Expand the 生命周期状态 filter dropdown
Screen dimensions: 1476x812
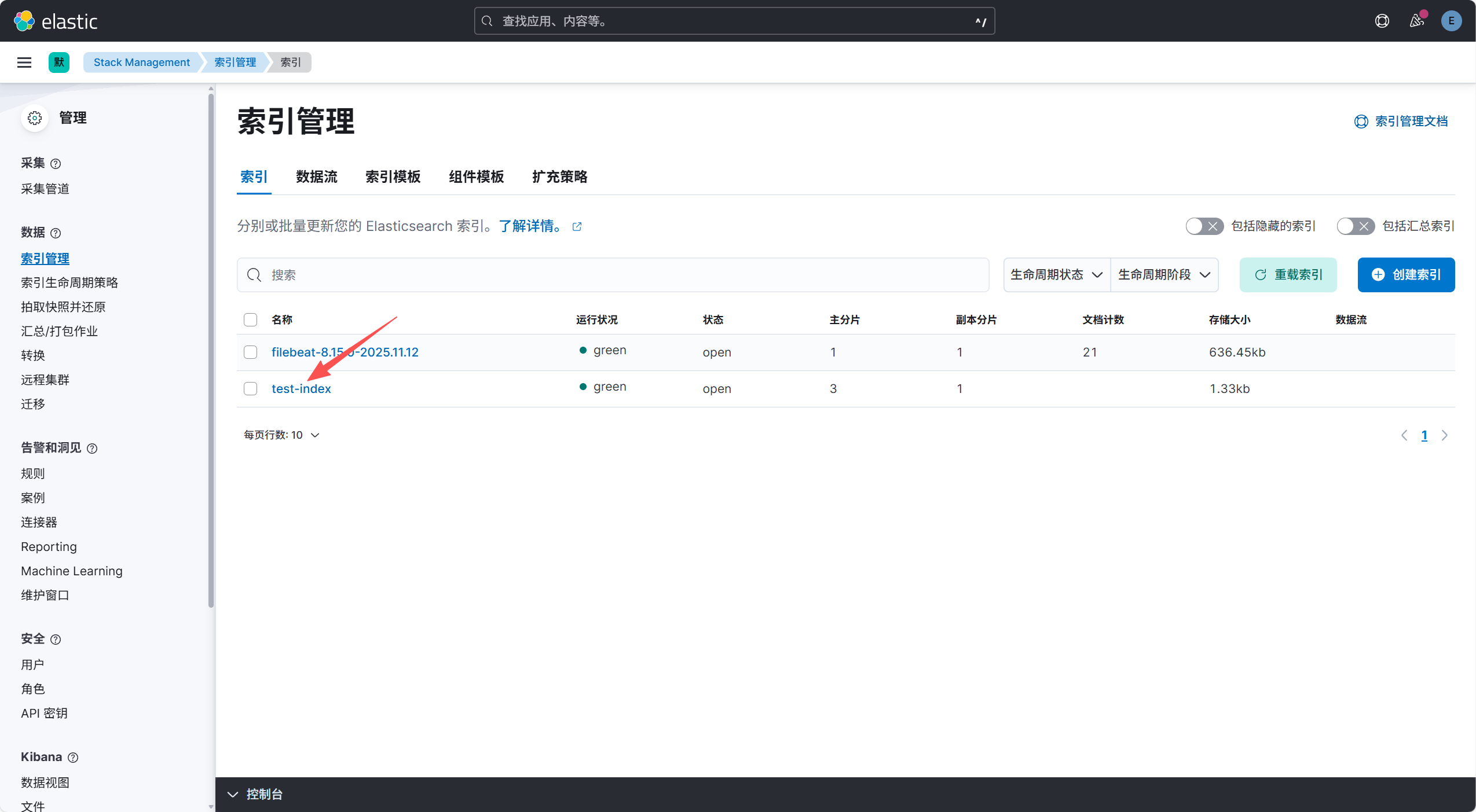point(1056,275)
